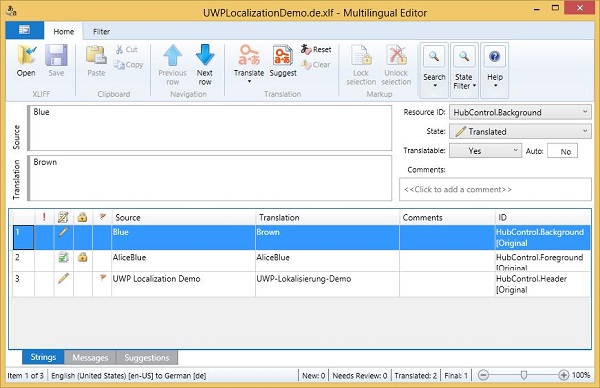Viewport: 600px width, 388px height.
Task: Expand the State Filter dropdown arrow
Action: click(x=474, y=86)
